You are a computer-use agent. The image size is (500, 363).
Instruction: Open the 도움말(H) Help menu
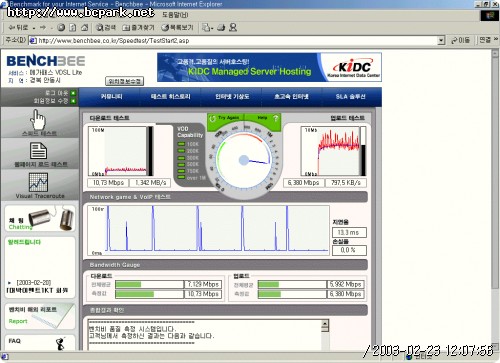175,15
